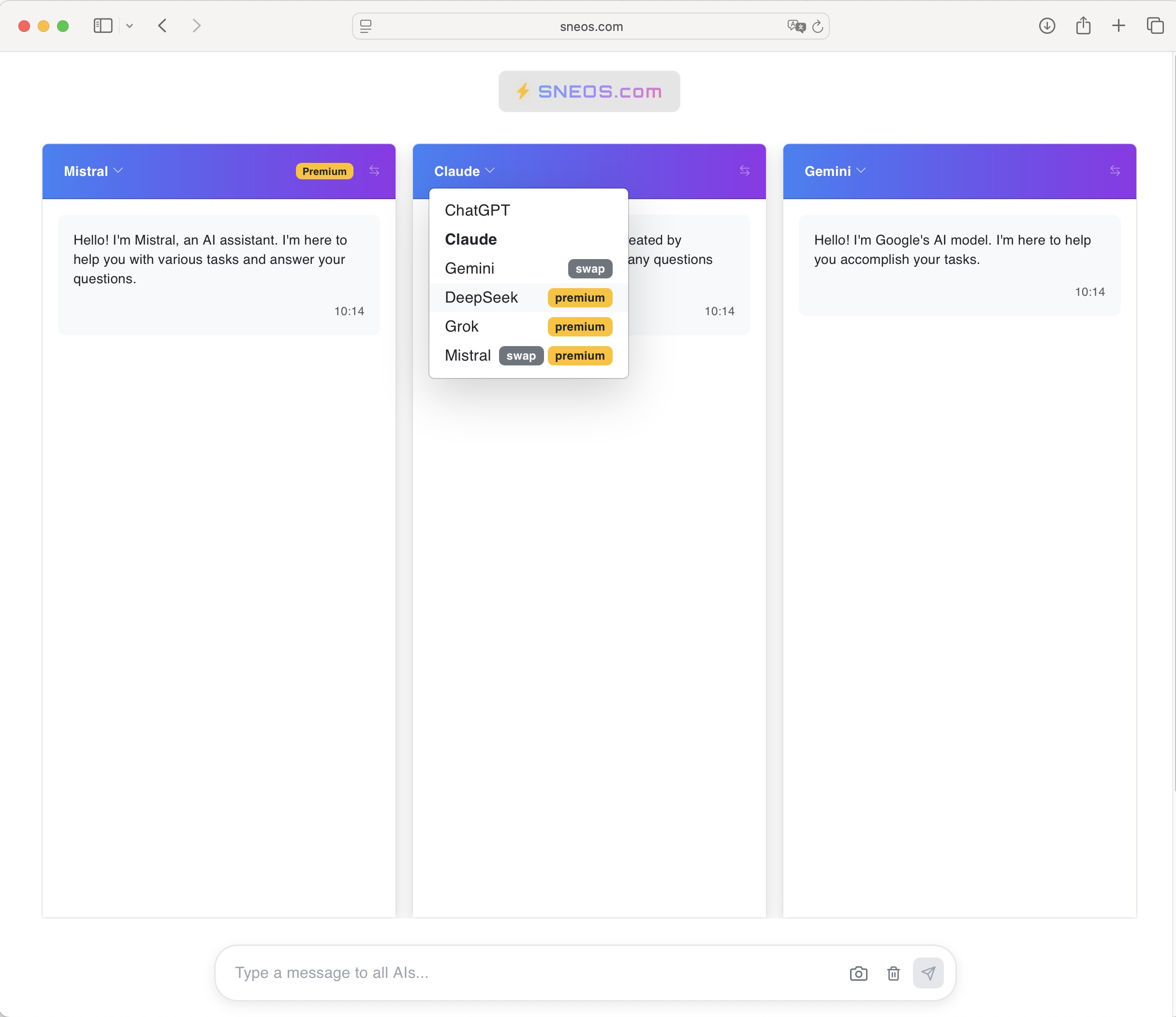This screenshot has width=1176, height=1017.
Task: Click the swap badge next to Mistral
Action: [521, 355]
